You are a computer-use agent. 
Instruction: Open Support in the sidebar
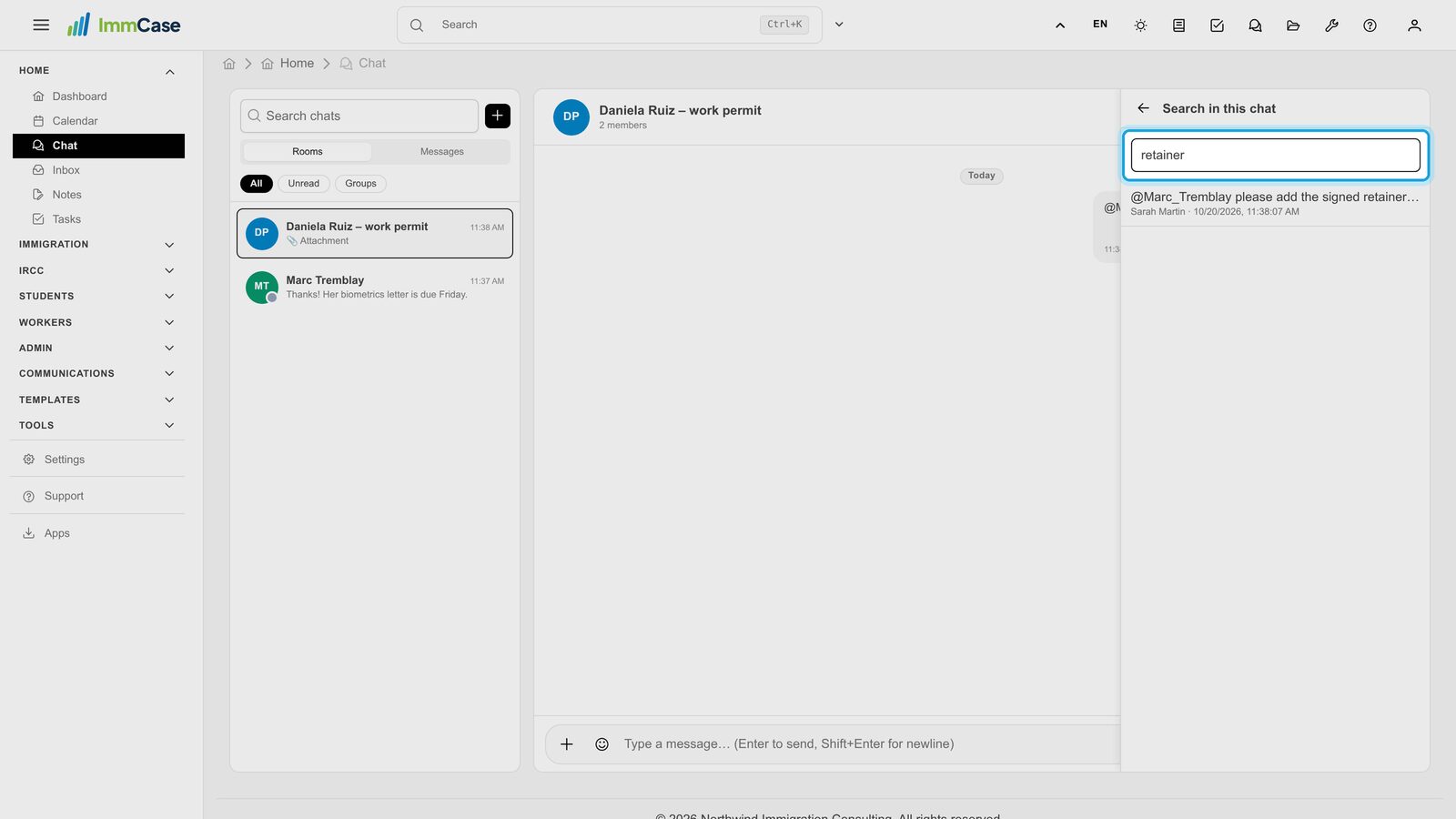pos(98,496)
